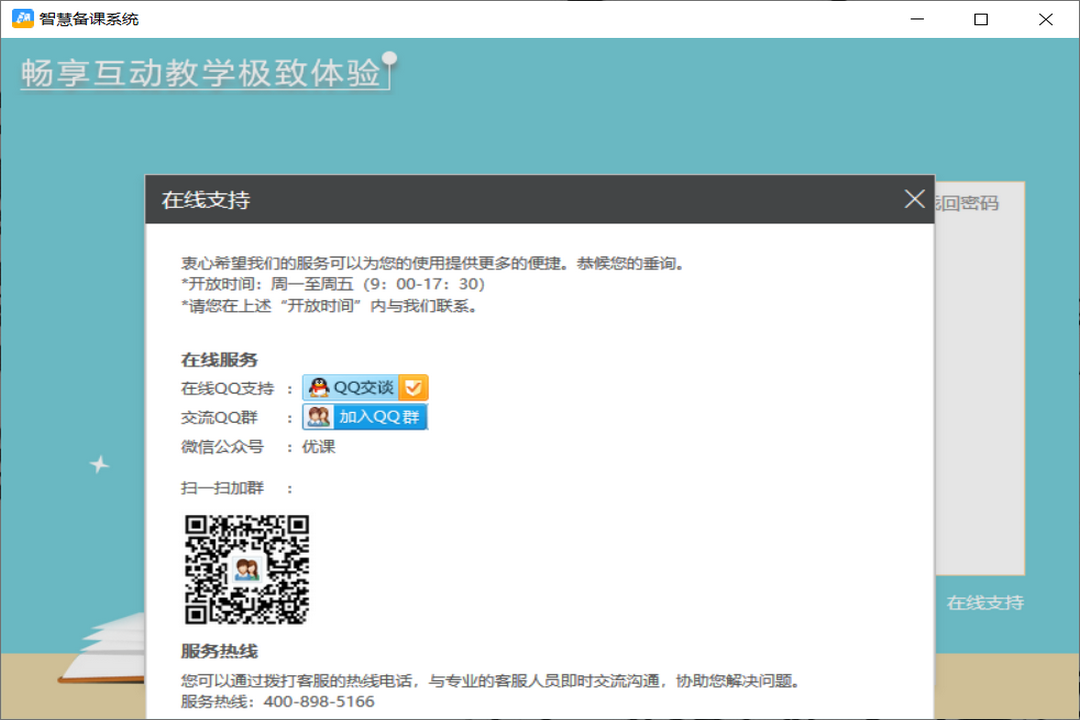Click the orange checkmark badge beside QQ交谈
This screenshot has height=720, width=1080.
(412, 387)
